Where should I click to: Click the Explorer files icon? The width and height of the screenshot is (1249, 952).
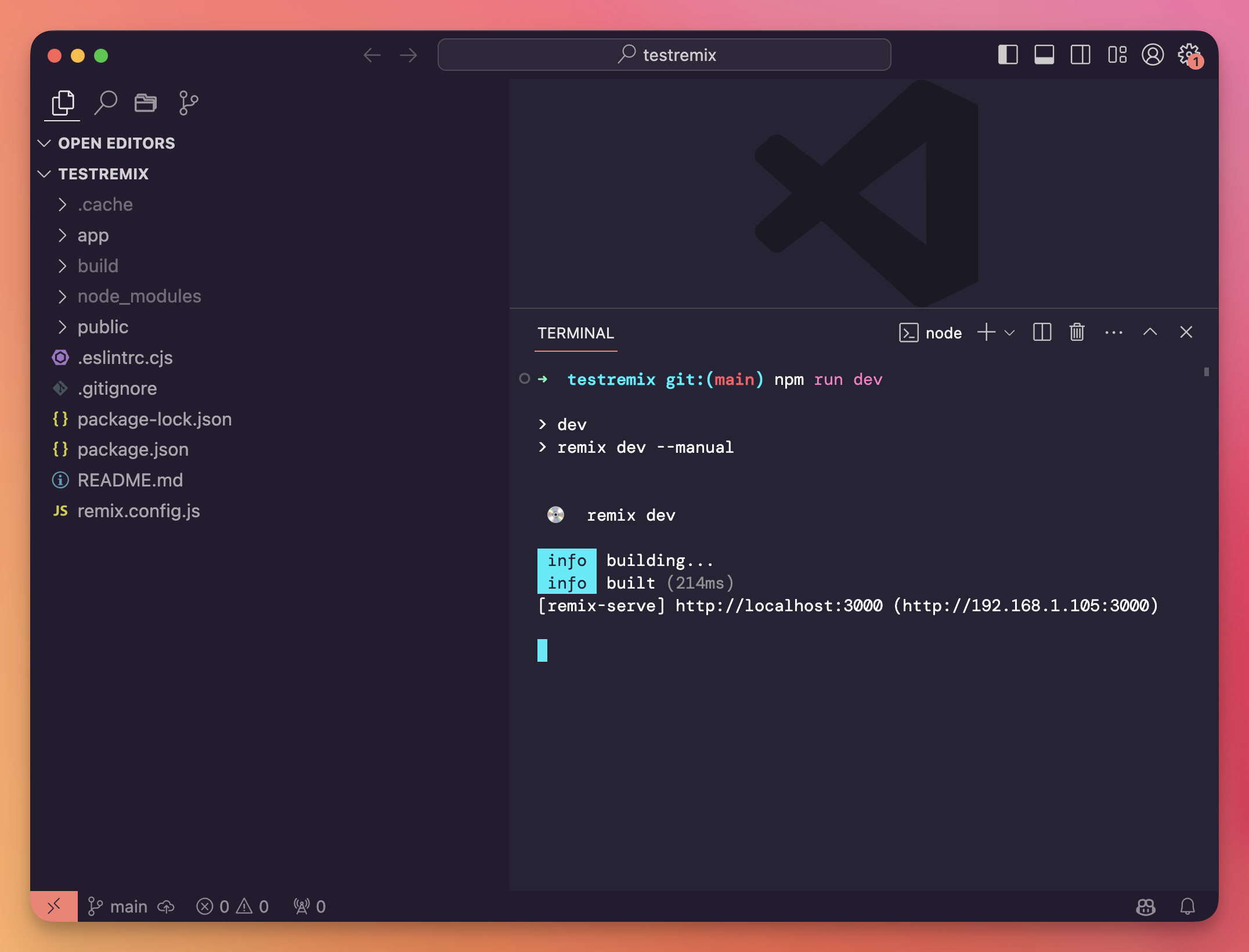click(x=63, y=103)
